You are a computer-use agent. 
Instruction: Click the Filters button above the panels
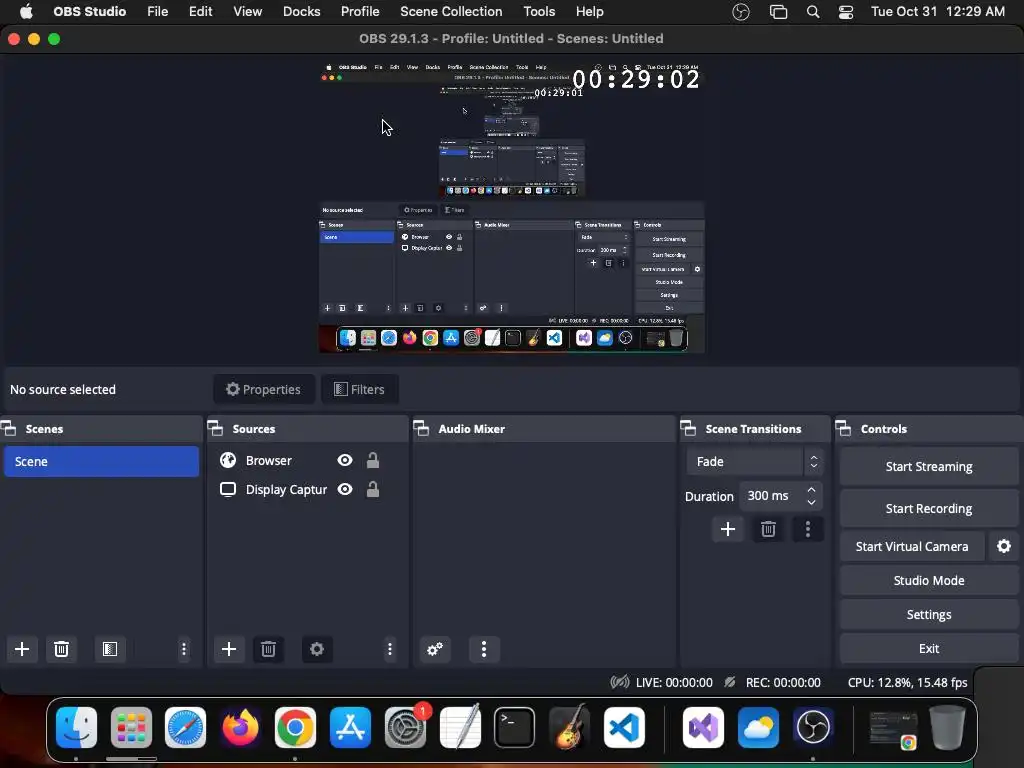[360, 389]
